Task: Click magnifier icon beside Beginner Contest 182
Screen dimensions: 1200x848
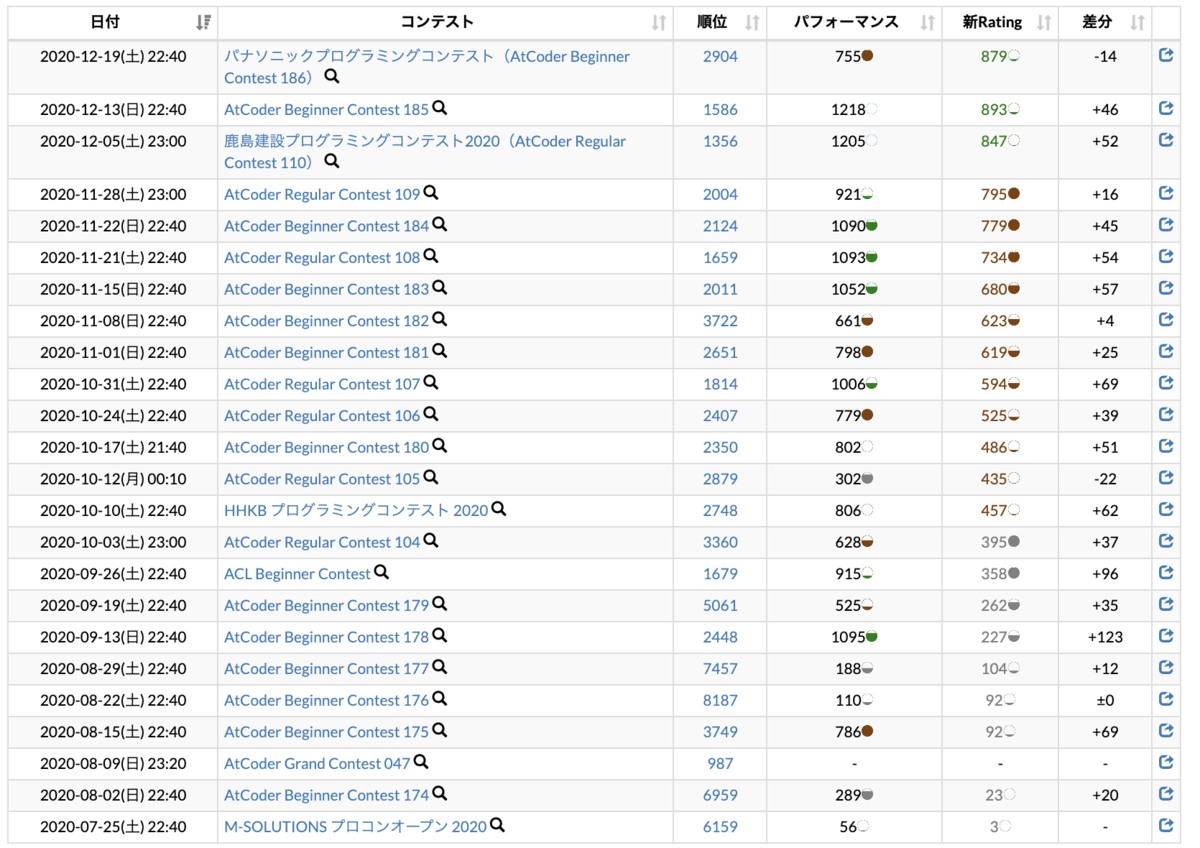Action: coord(439,320)
